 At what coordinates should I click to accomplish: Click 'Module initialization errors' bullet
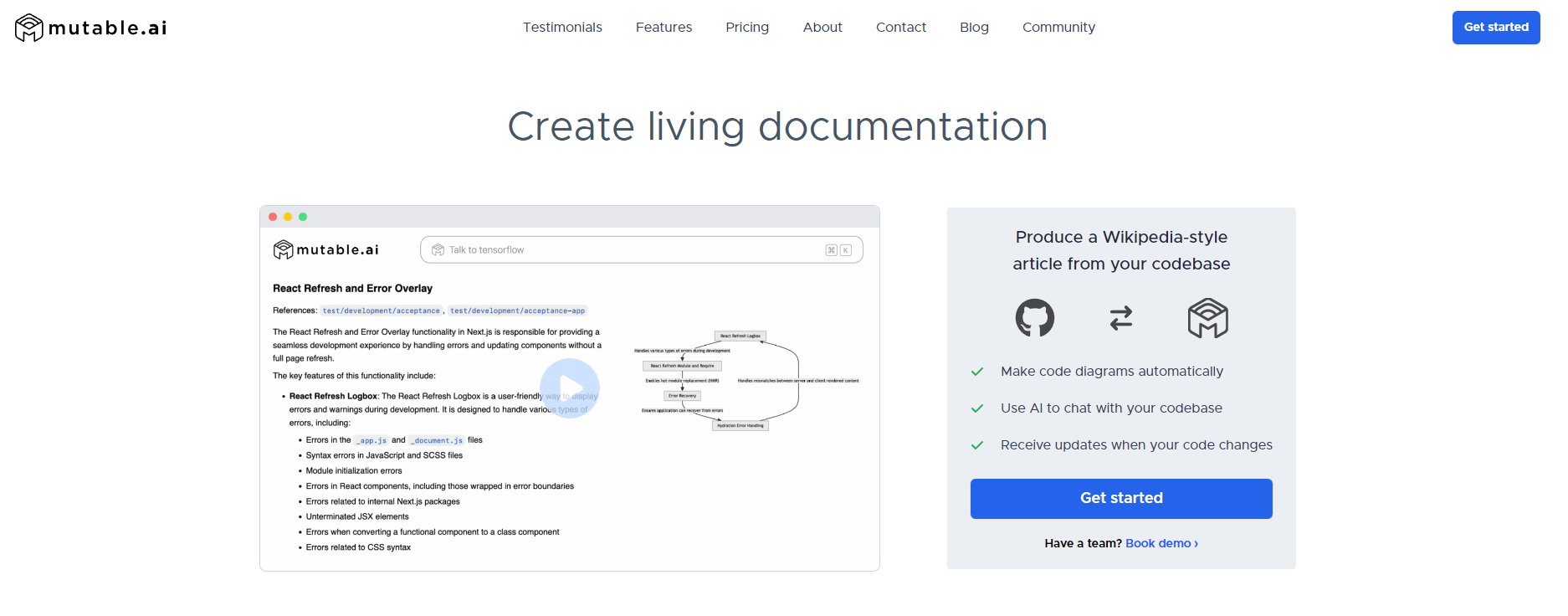(x=354, y=470)
